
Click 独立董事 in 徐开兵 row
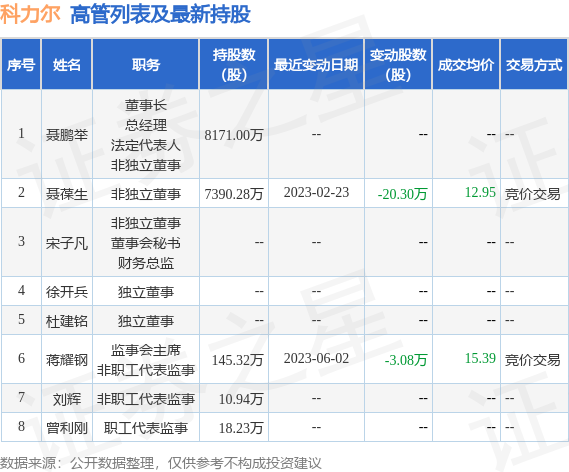(x=146, y=292)
